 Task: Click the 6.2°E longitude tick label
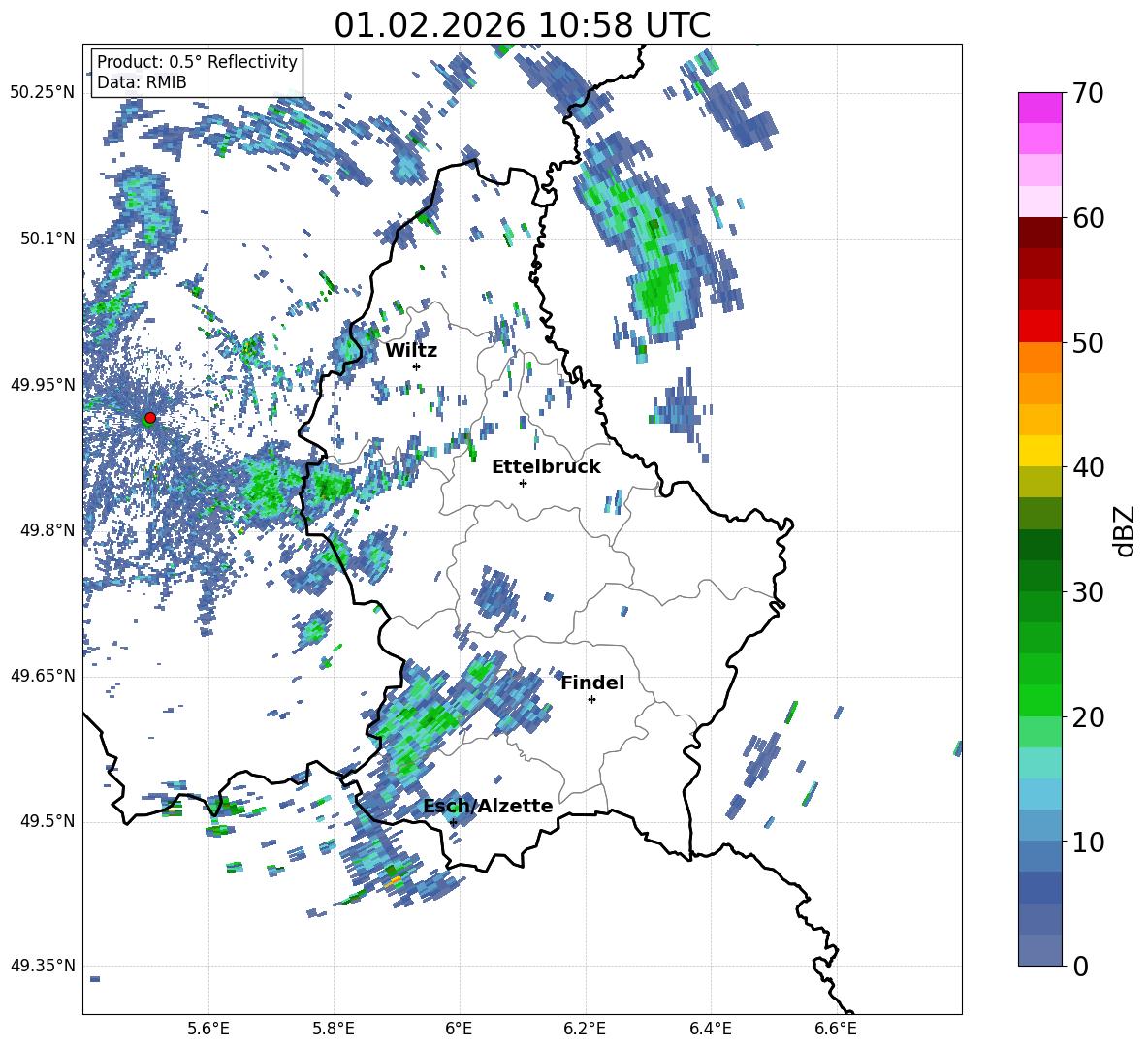click(585, 1030)
